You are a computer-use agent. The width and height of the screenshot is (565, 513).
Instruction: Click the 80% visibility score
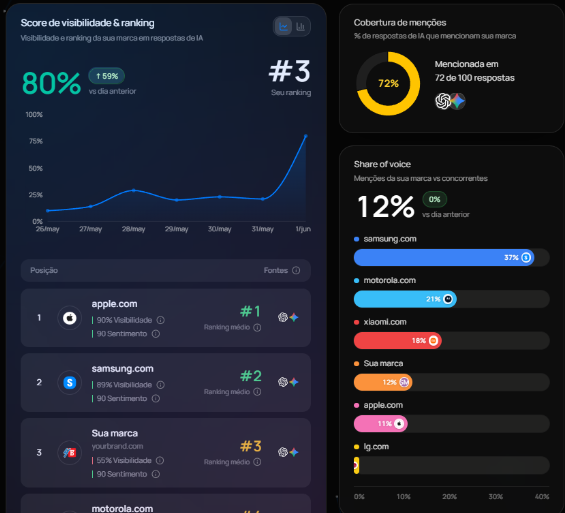point(51,83)
